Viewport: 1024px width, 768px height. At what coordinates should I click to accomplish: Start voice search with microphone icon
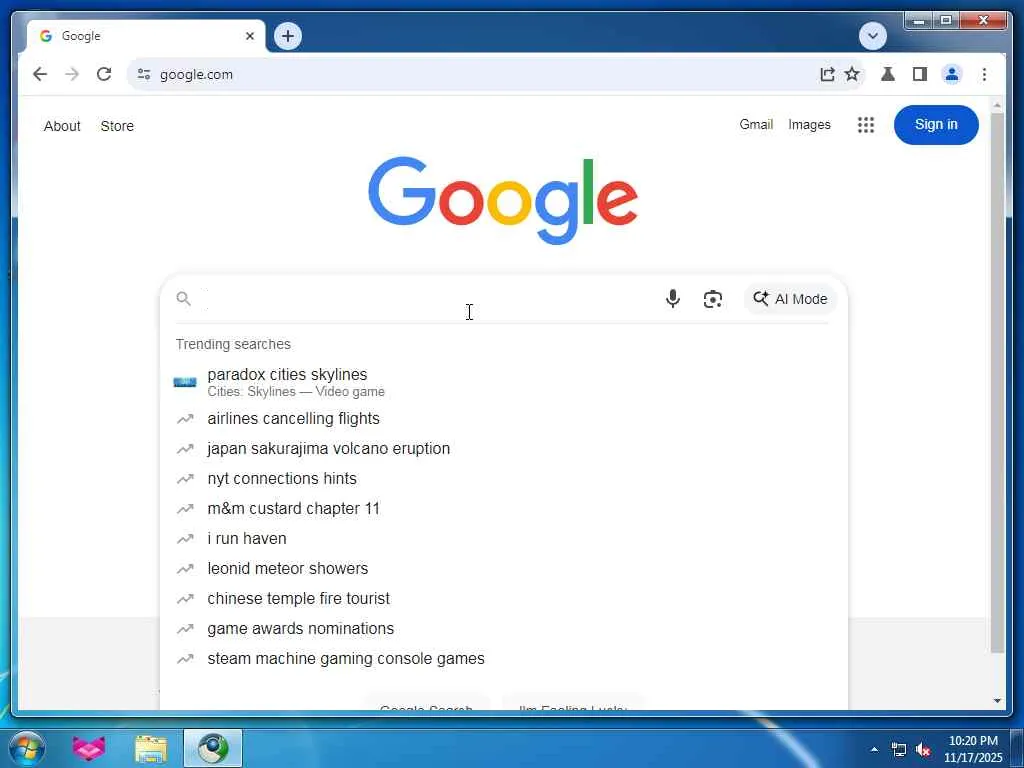673,298
